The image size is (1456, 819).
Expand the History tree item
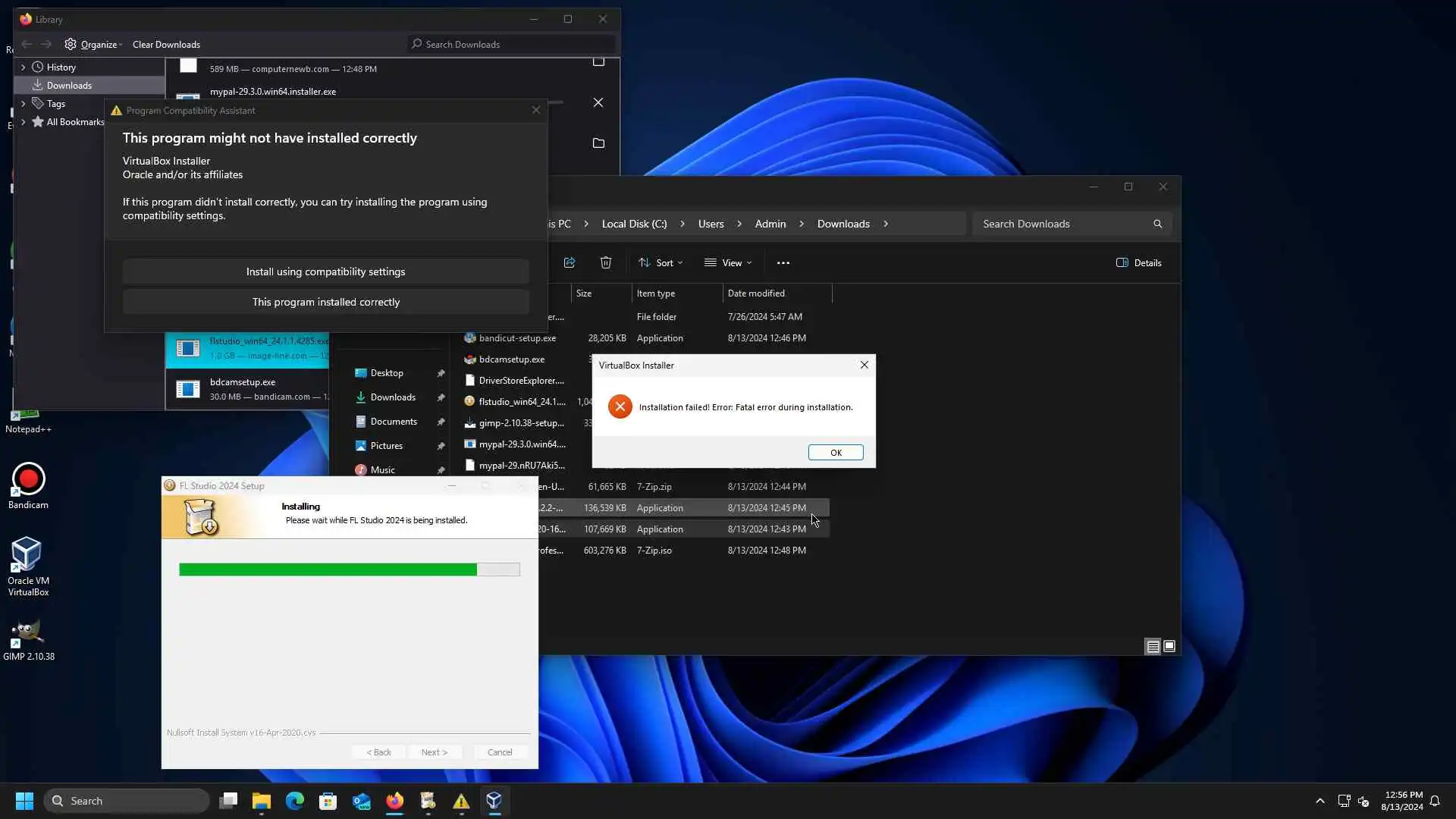pyautogui.click(x=23, y=67)
